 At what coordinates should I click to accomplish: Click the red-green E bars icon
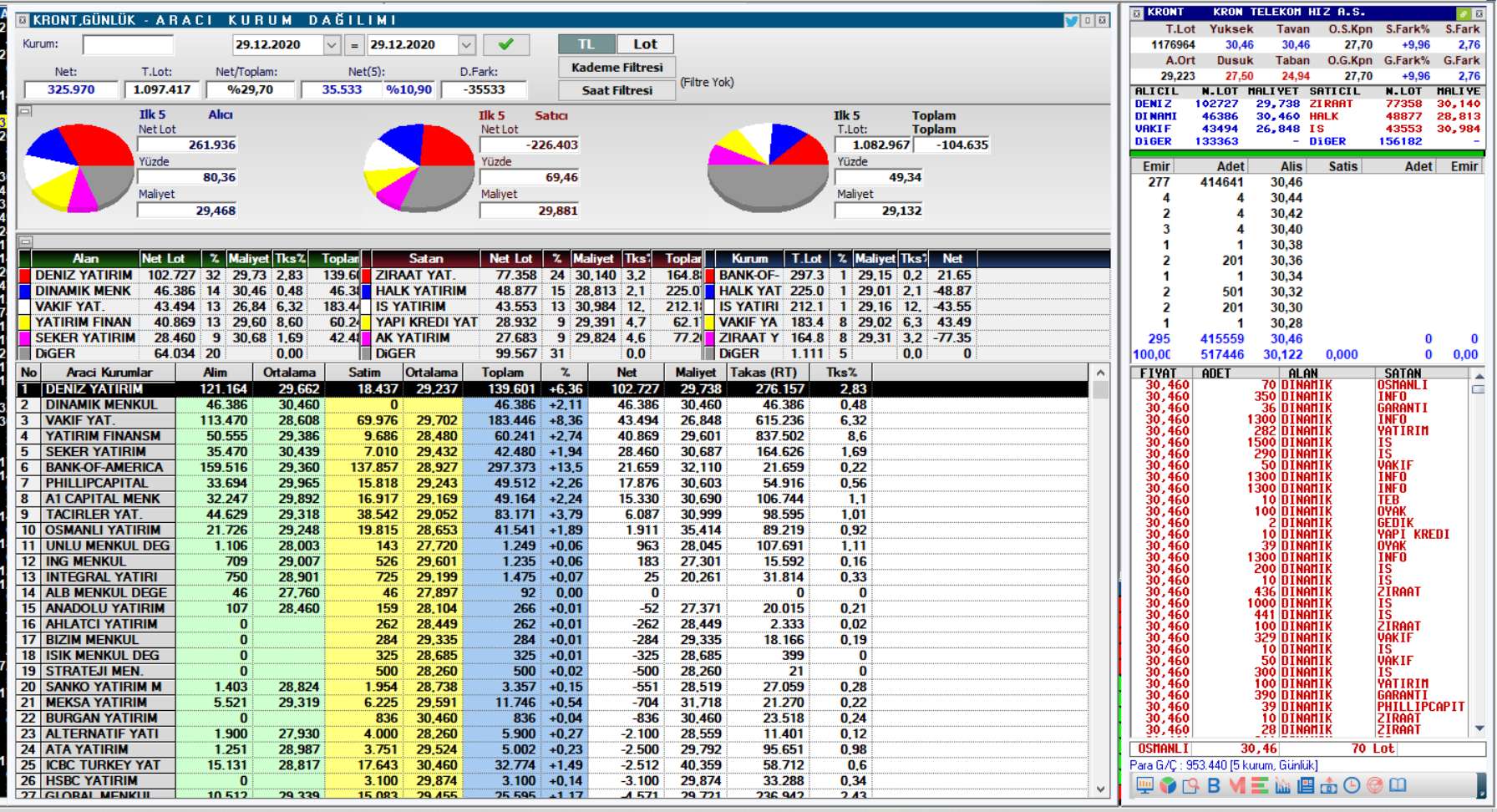coord(1260,785)
